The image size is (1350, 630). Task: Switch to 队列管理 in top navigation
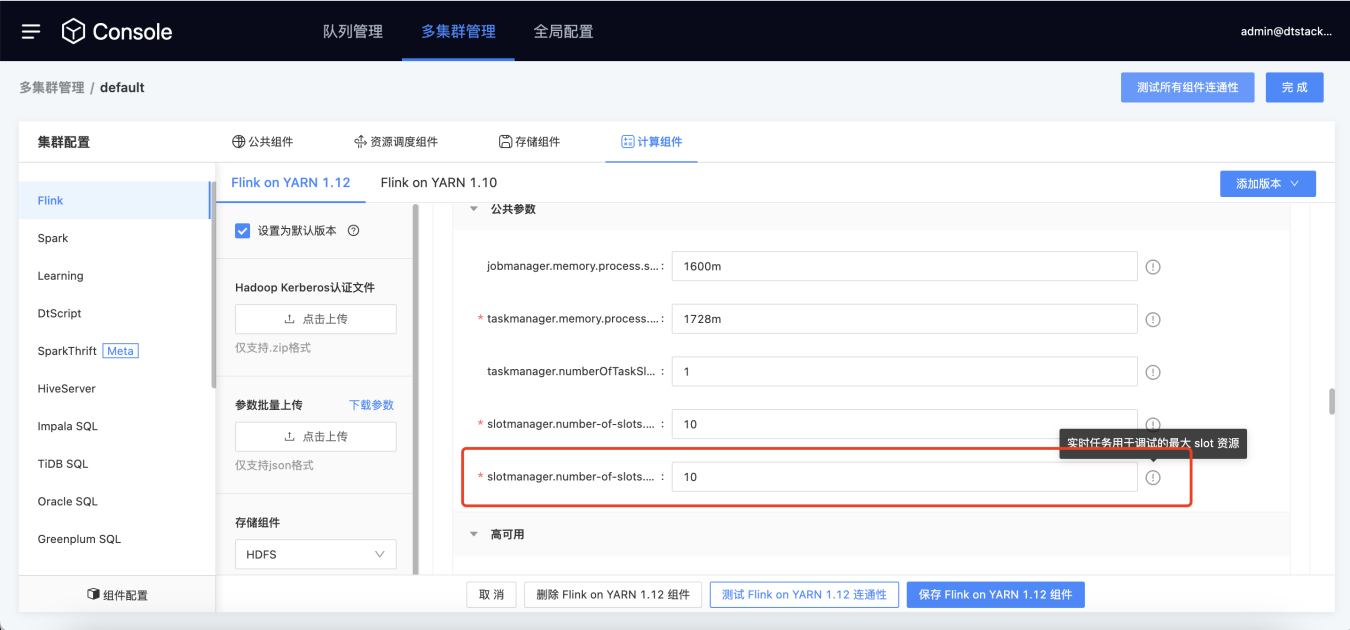[x=353, y=31]
